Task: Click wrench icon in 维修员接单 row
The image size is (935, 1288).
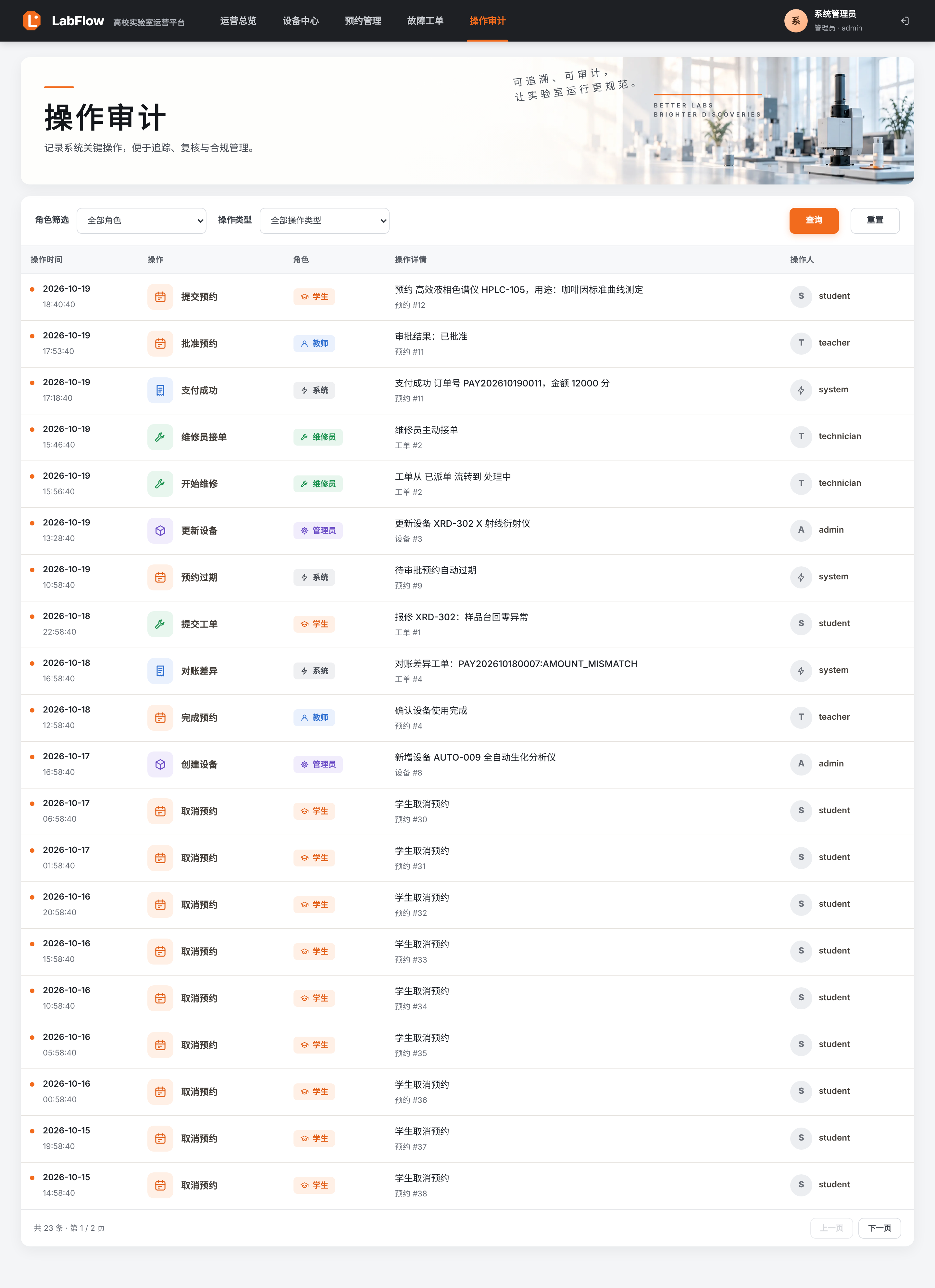Action: [x=160, y=437]
